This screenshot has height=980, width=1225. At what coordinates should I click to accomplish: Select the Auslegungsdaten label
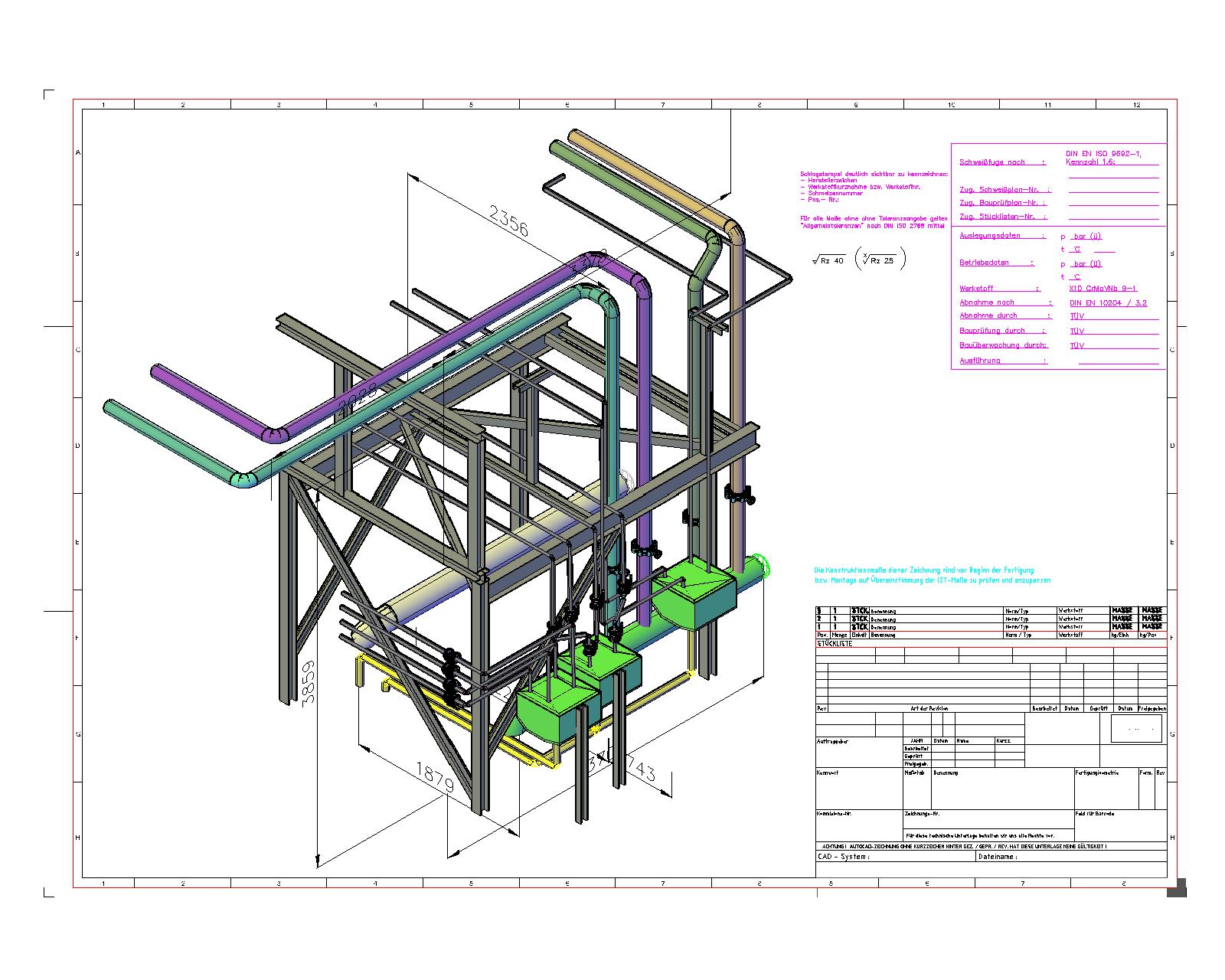coord(990,236)
